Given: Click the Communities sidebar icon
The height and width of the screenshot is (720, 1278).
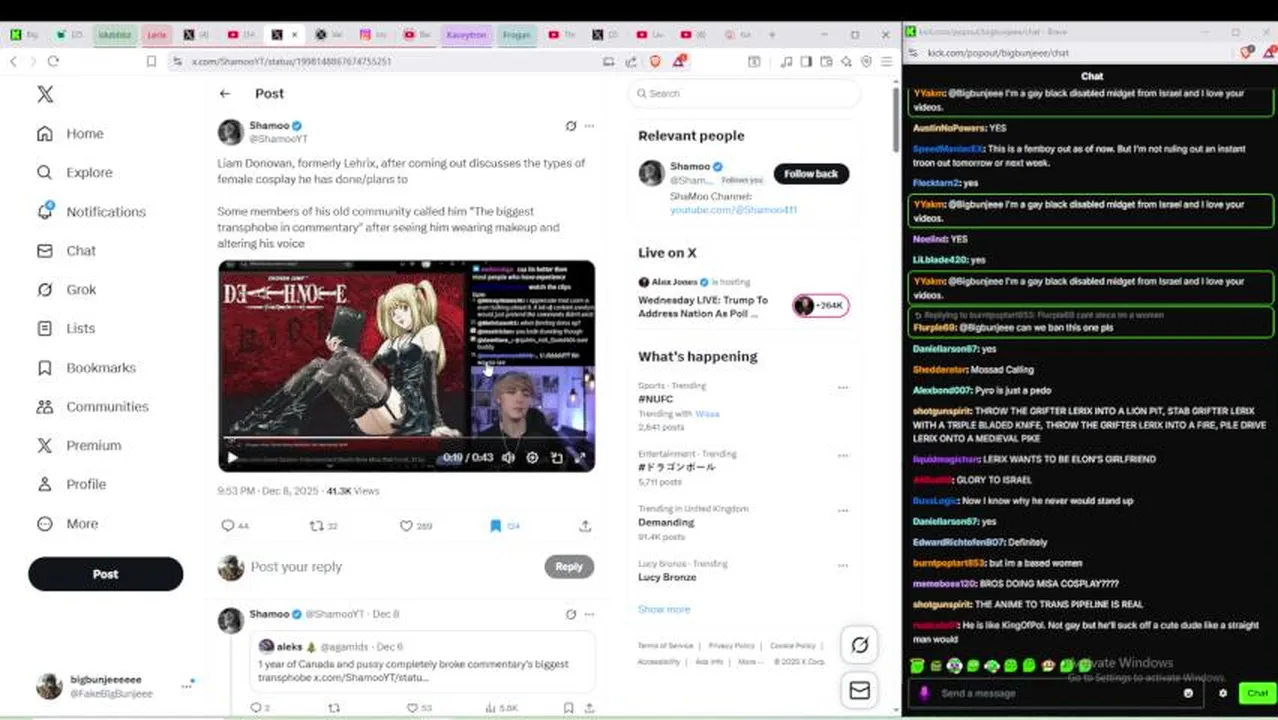Looking at the screenshot, I should [45, 406].
